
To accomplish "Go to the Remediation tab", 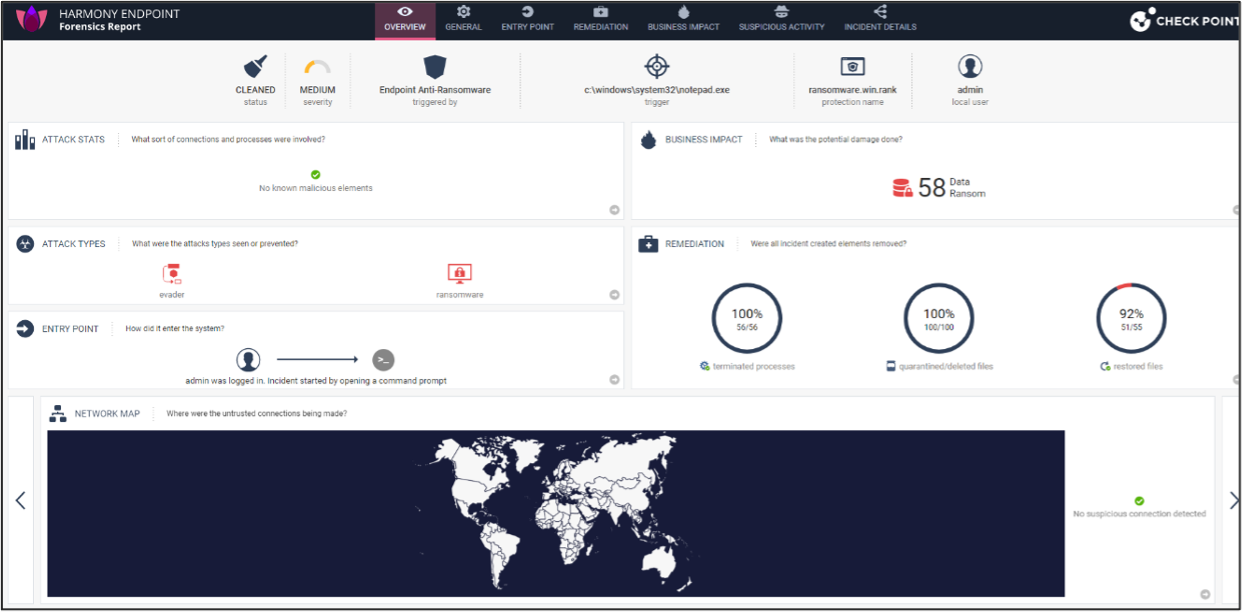I will pyautogui.click(x=601, y=20).
